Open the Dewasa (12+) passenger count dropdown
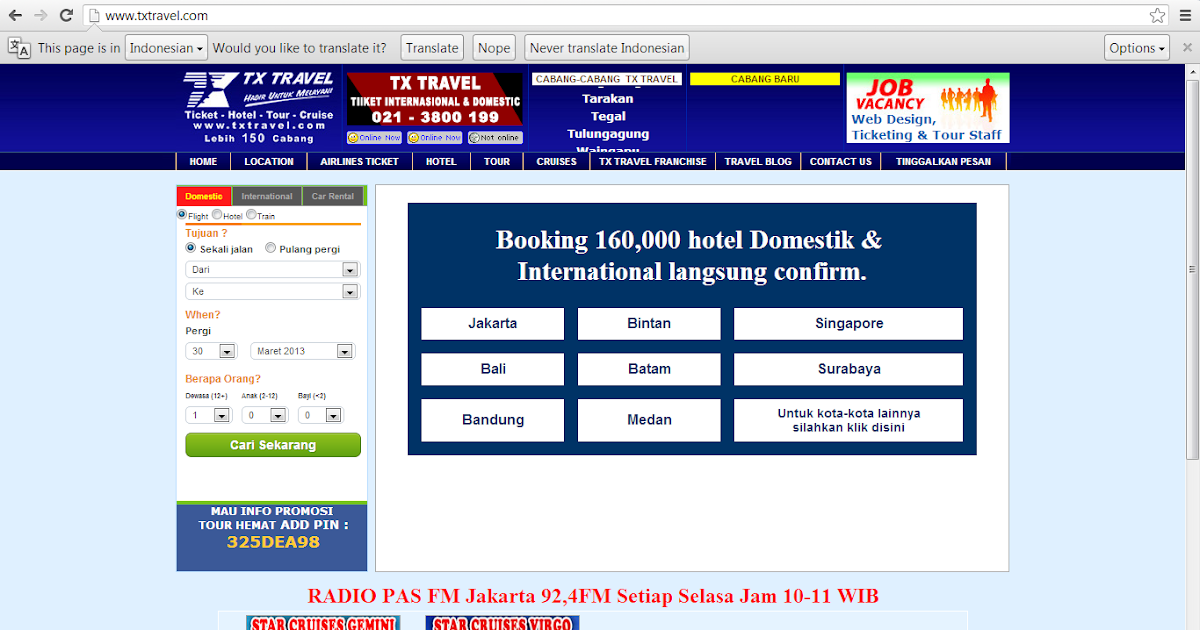Viewport: 1200px width, 630px height. [x=209, y=415]
